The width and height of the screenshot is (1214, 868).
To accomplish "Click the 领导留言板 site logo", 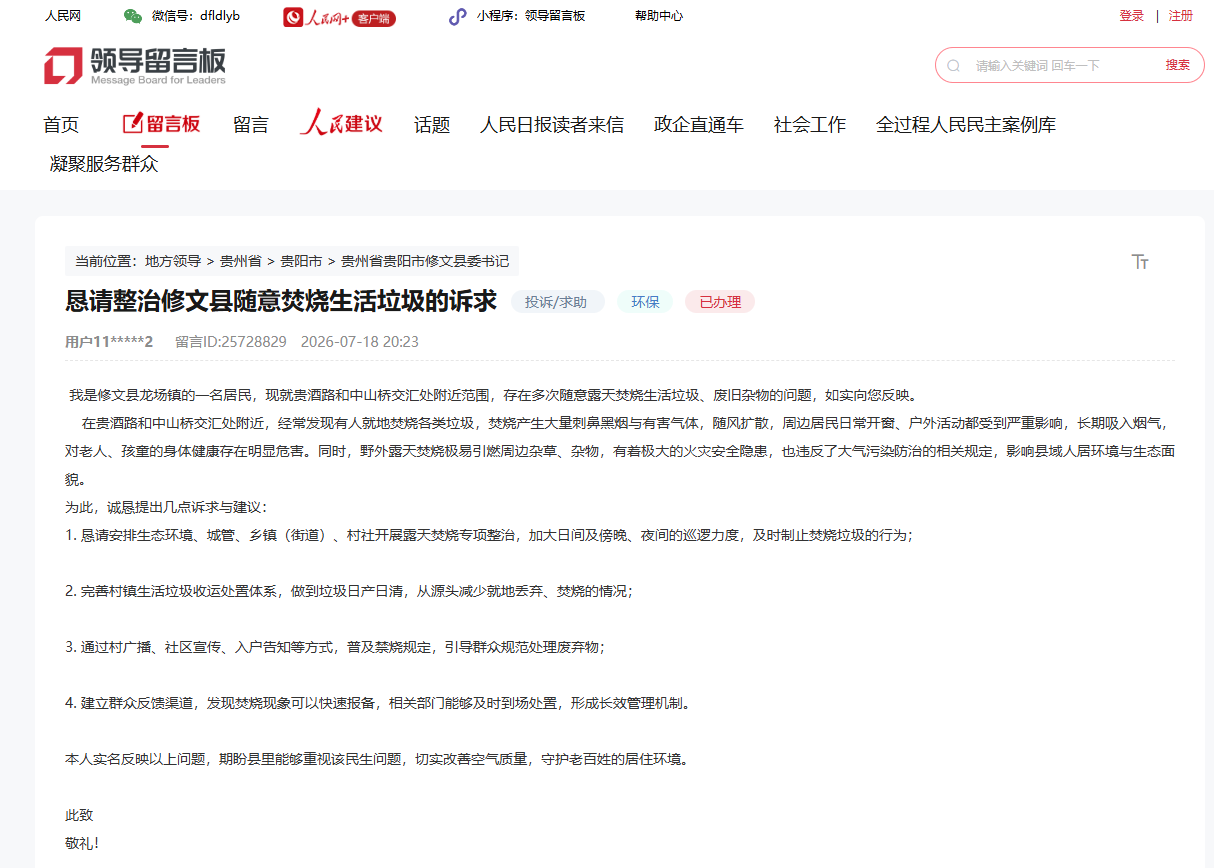I will 135,66.
